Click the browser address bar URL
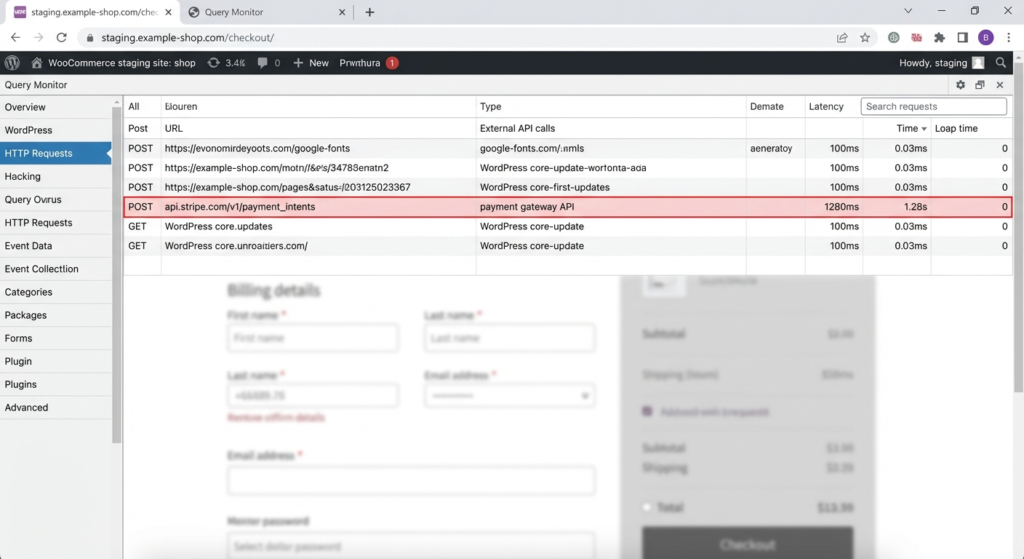The image size is (1024, 559). pyautogui.click(x=187, y=37)
